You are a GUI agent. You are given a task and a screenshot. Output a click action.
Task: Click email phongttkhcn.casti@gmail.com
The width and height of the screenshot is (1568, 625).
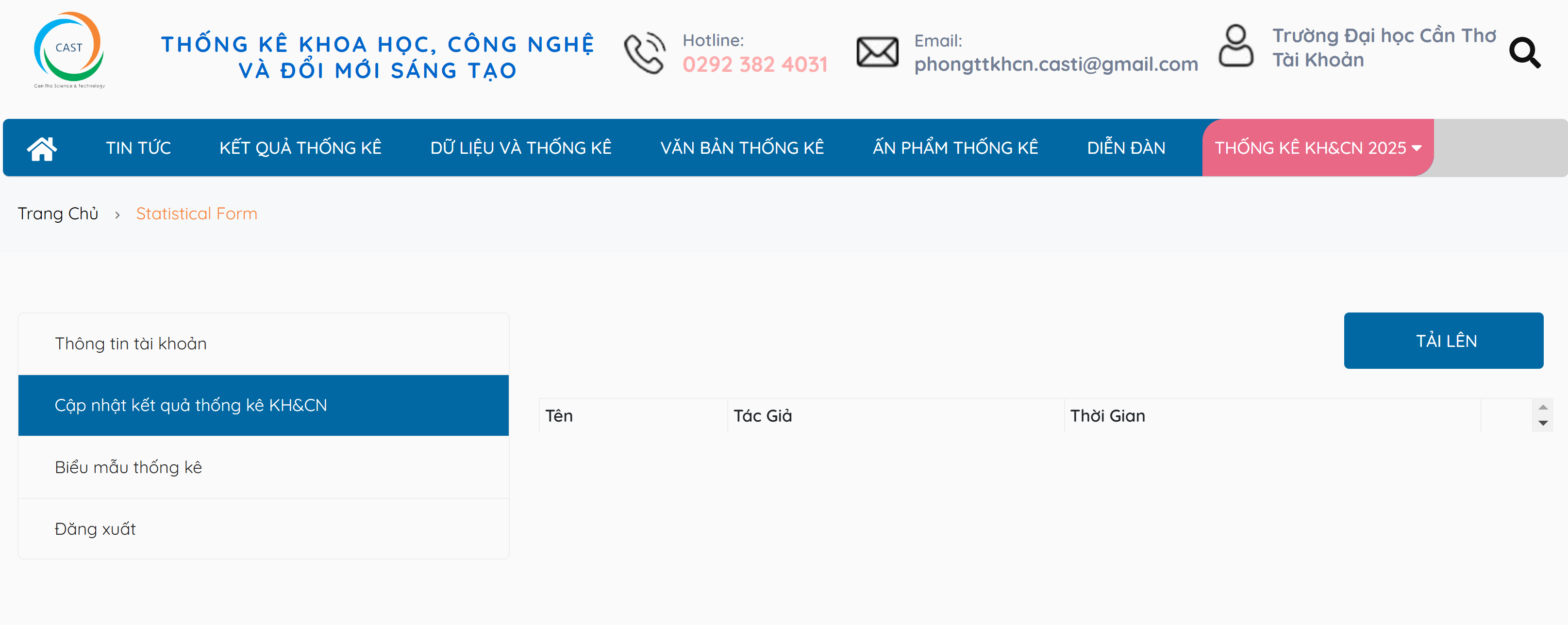tap(1056, 65)
